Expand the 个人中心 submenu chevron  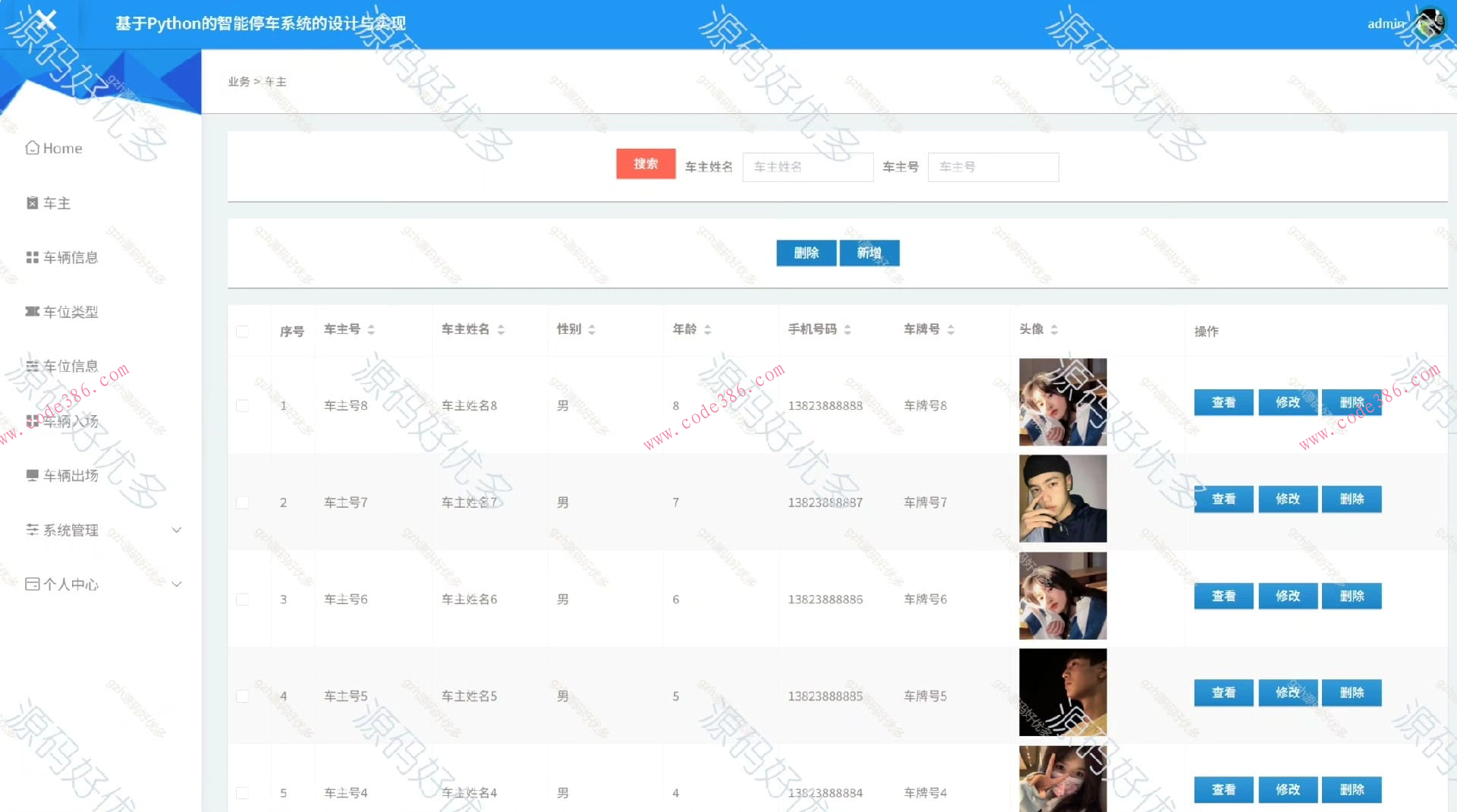pos(177,584)
